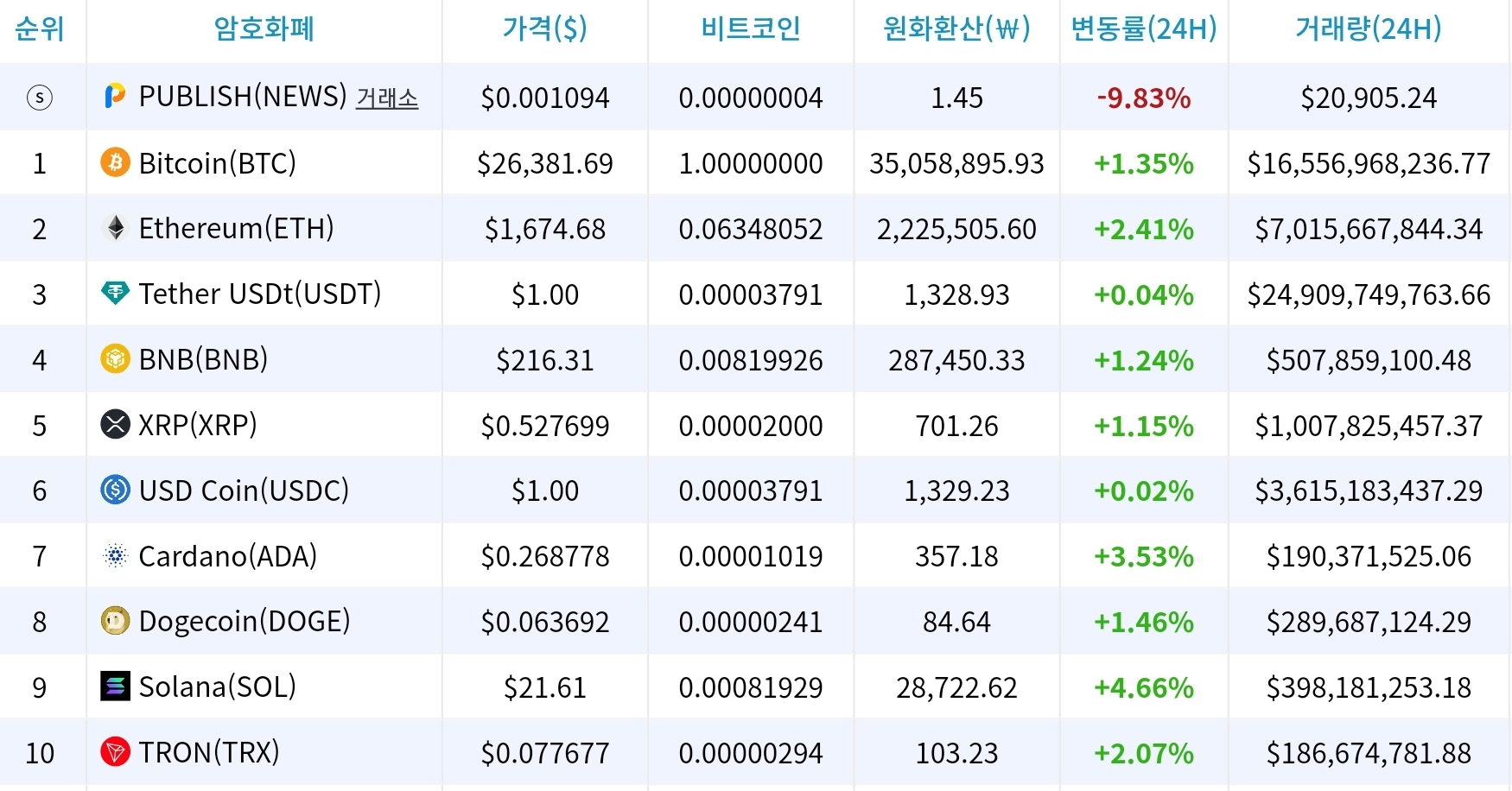Select Ethereum BTC ratio 0.06348052

coord(751,229)
